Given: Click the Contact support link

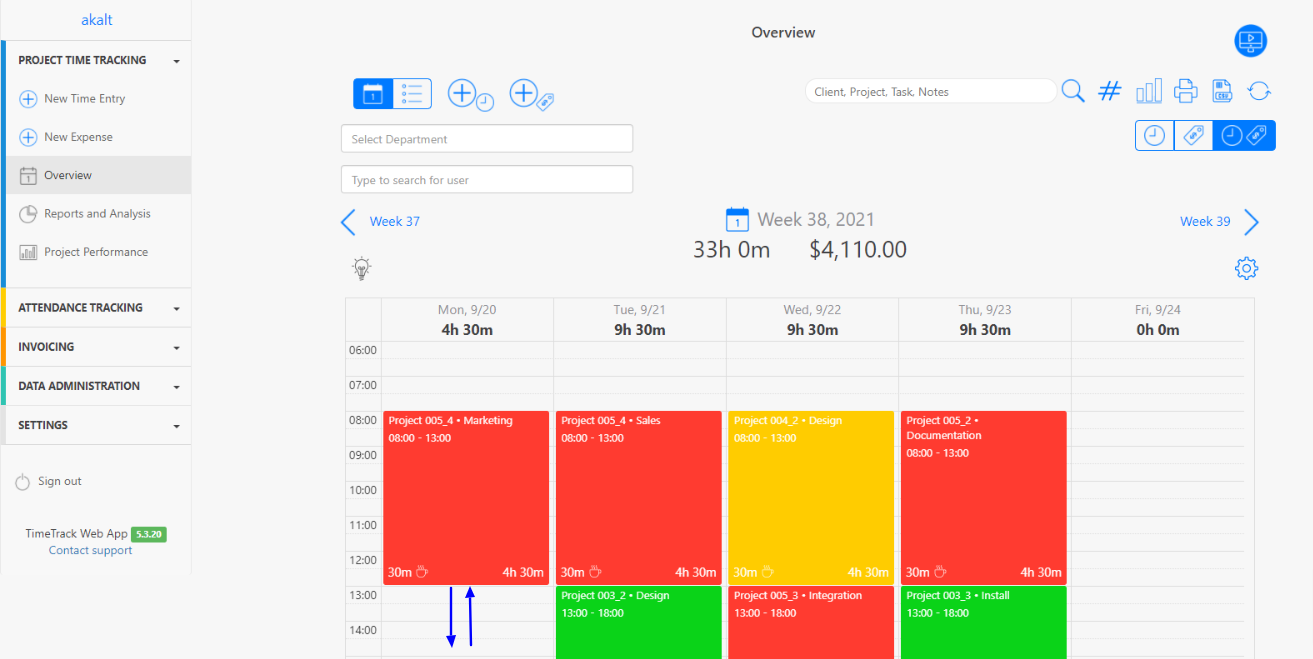Looking at the screenshot, I should (90, 550).
